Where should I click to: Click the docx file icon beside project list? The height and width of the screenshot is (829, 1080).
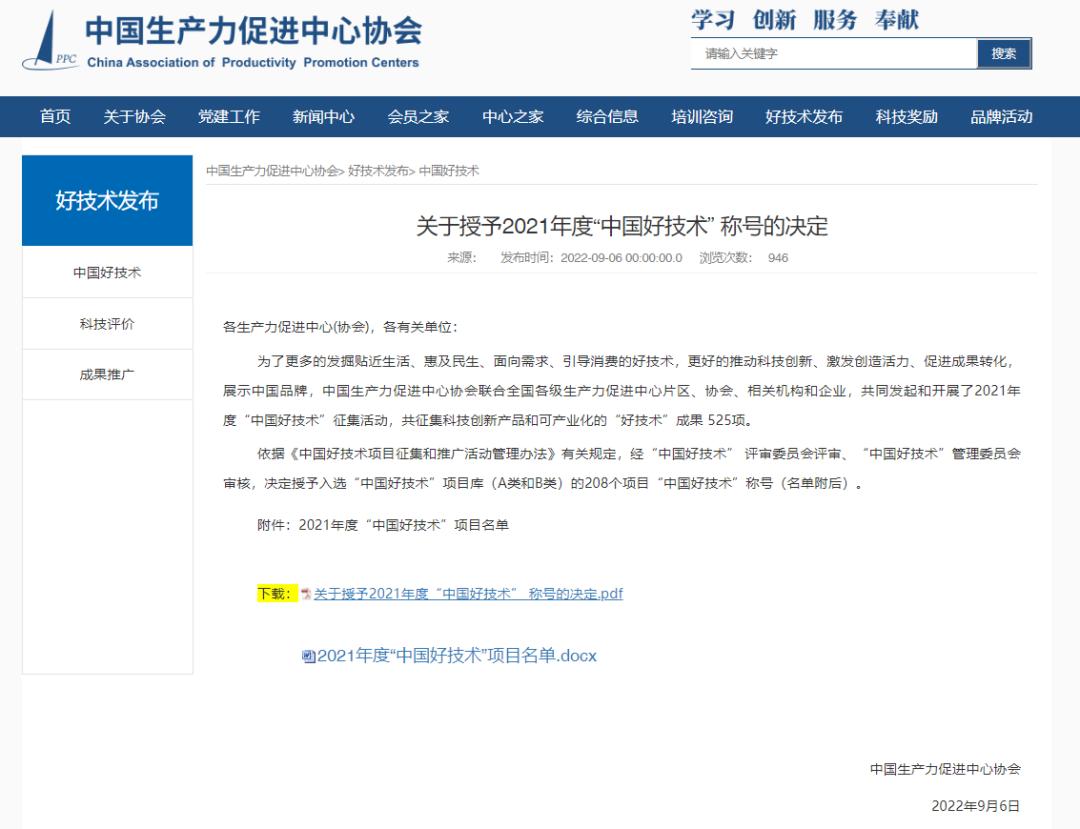point(309,656)
